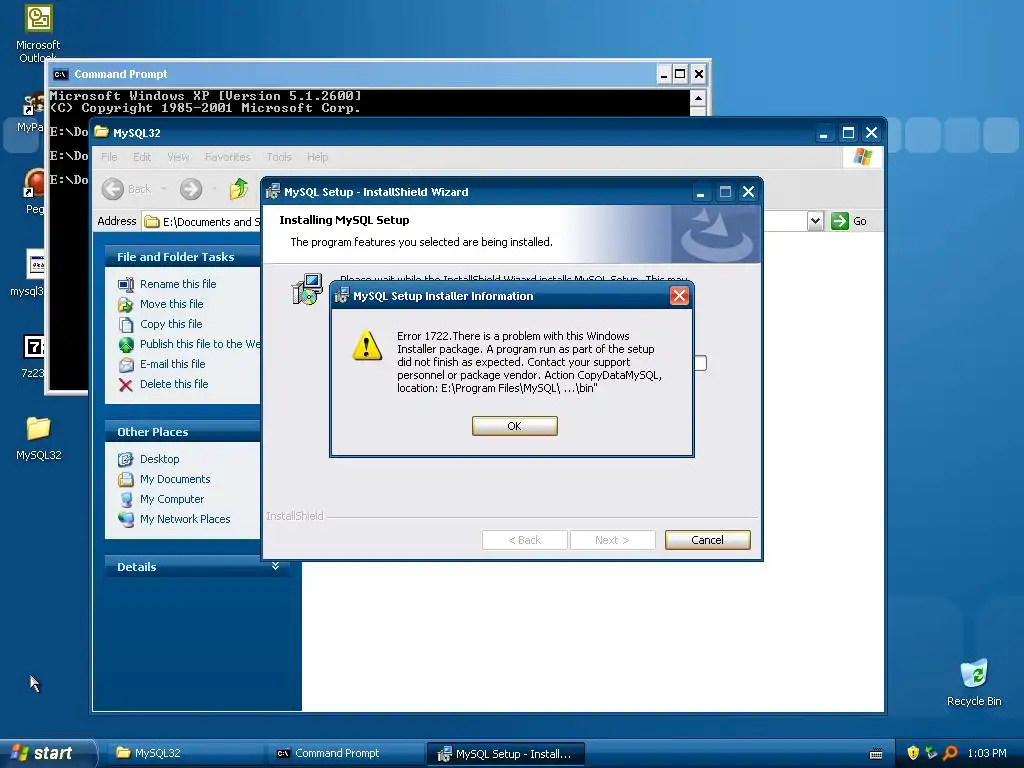The width and height of the screenshot is (1024, 768).
Task: Open the File menu in MySQL32 window
Action: point(109,157)
